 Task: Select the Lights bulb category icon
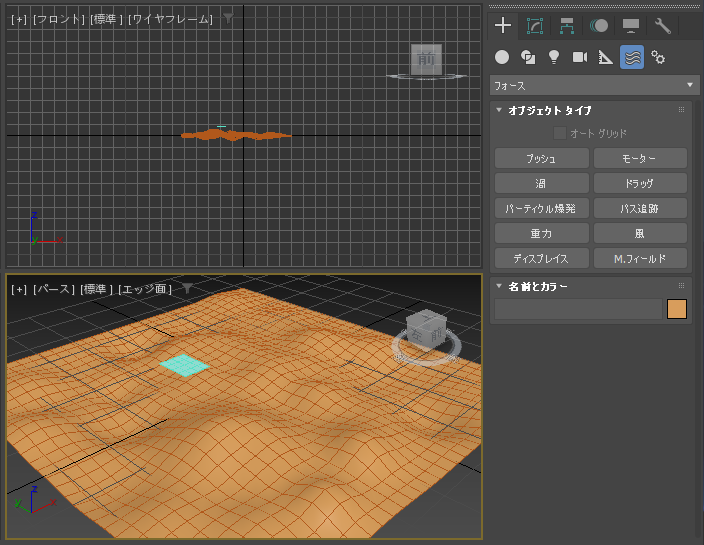[554, 57]
